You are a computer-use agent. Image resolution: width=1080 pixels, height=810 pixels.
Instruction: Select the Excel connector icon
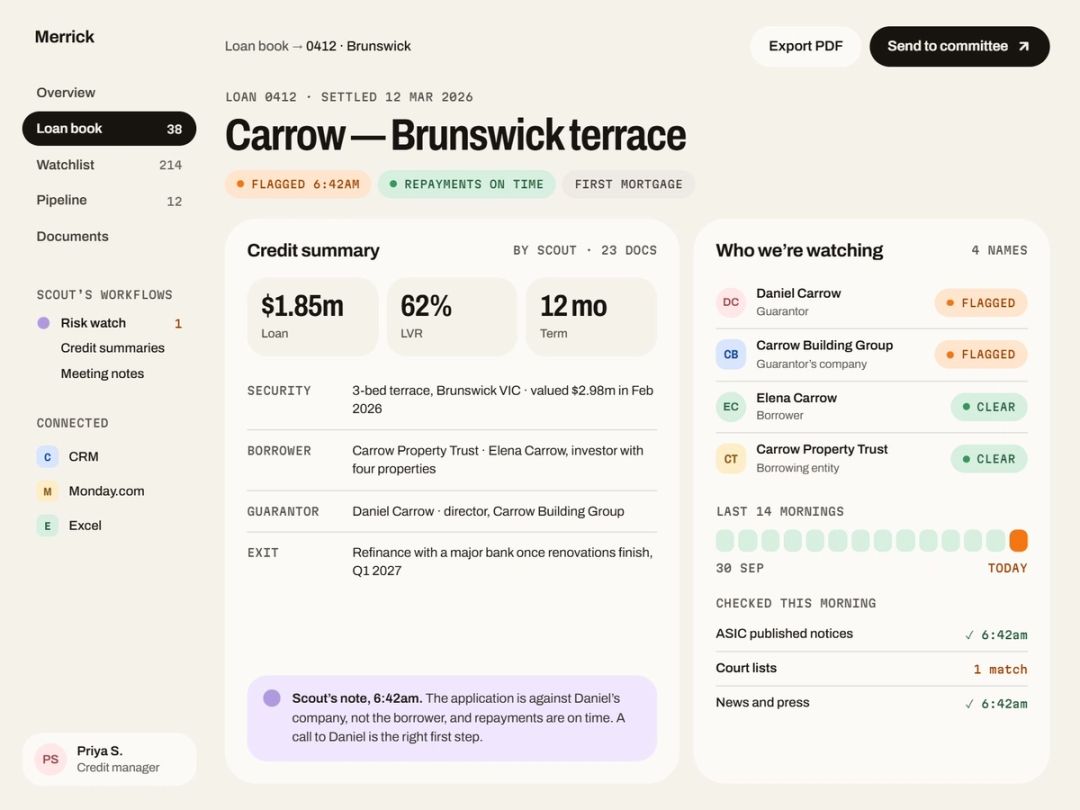click(48, 526)
